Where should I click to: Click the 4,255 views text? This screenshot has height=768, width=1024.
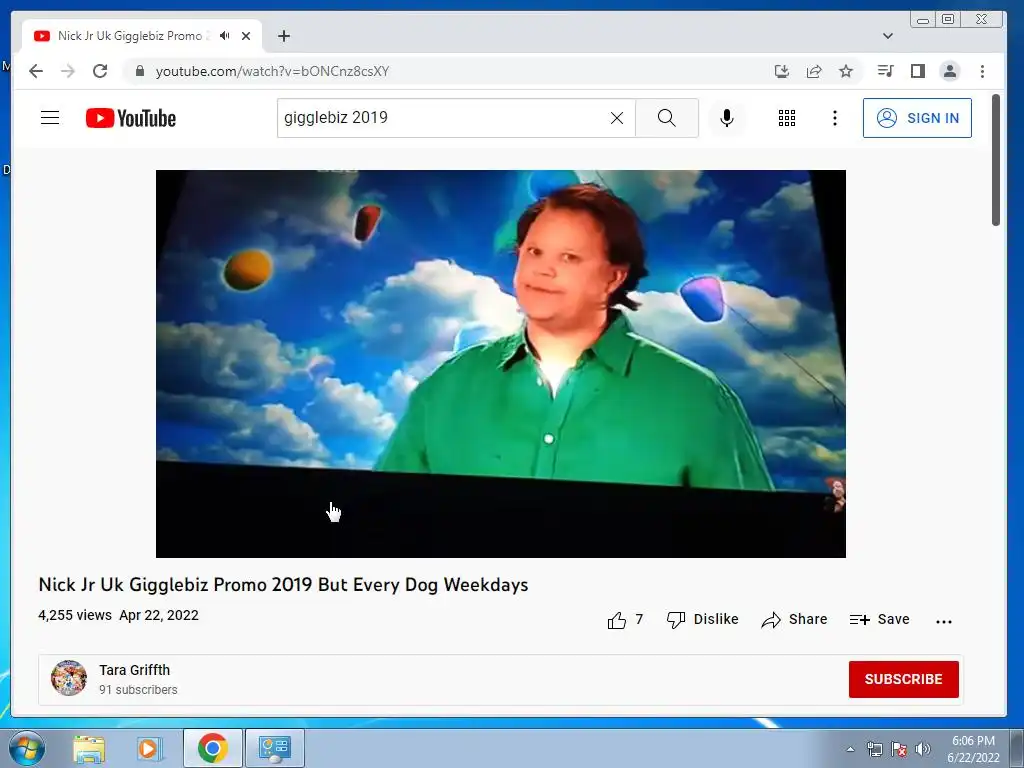tap(75, 615)
